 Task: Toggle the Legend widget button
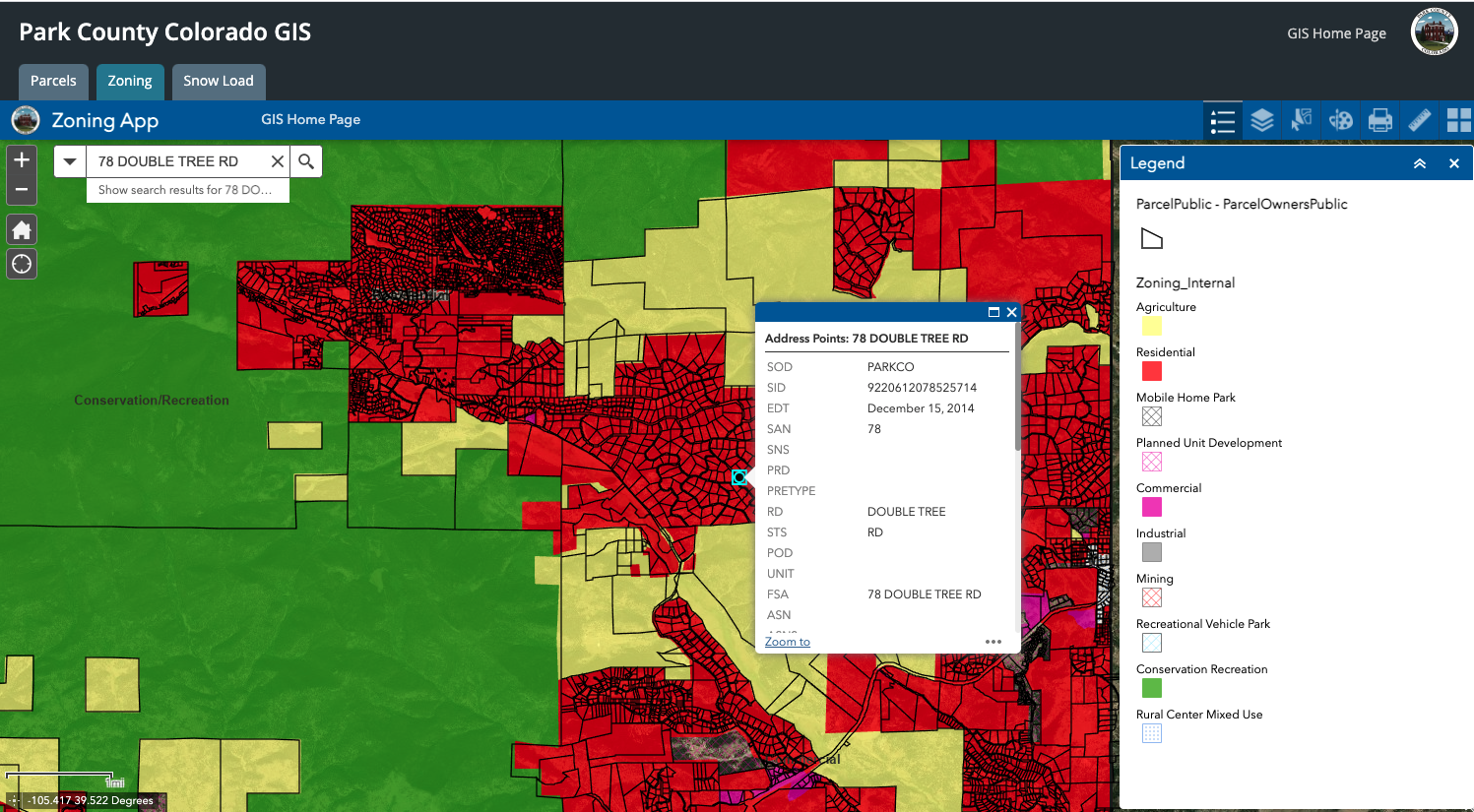[x=1223, y=120]
